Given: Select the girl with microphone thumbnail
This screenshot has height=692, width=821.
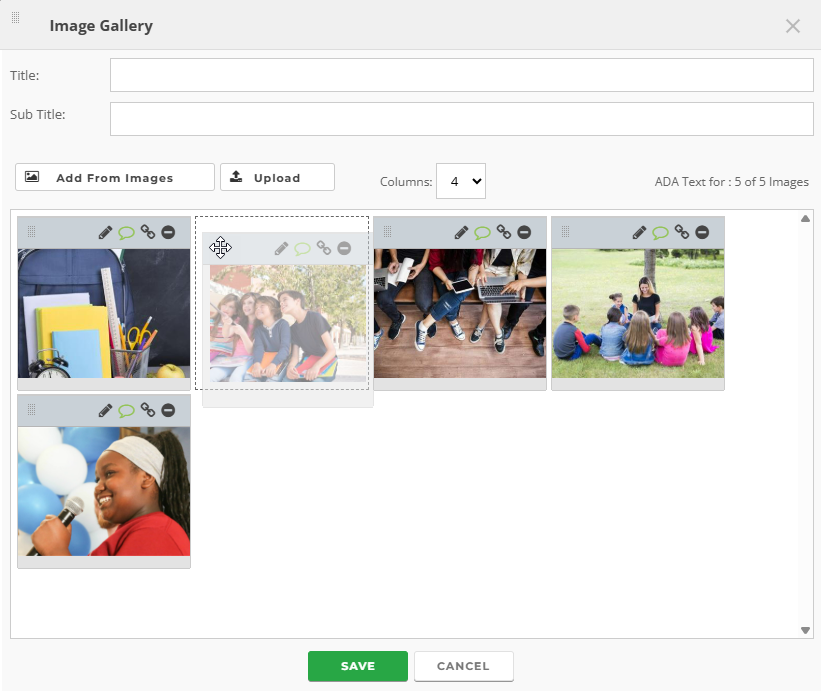Looking at the screenshot, I should point(104,491).
